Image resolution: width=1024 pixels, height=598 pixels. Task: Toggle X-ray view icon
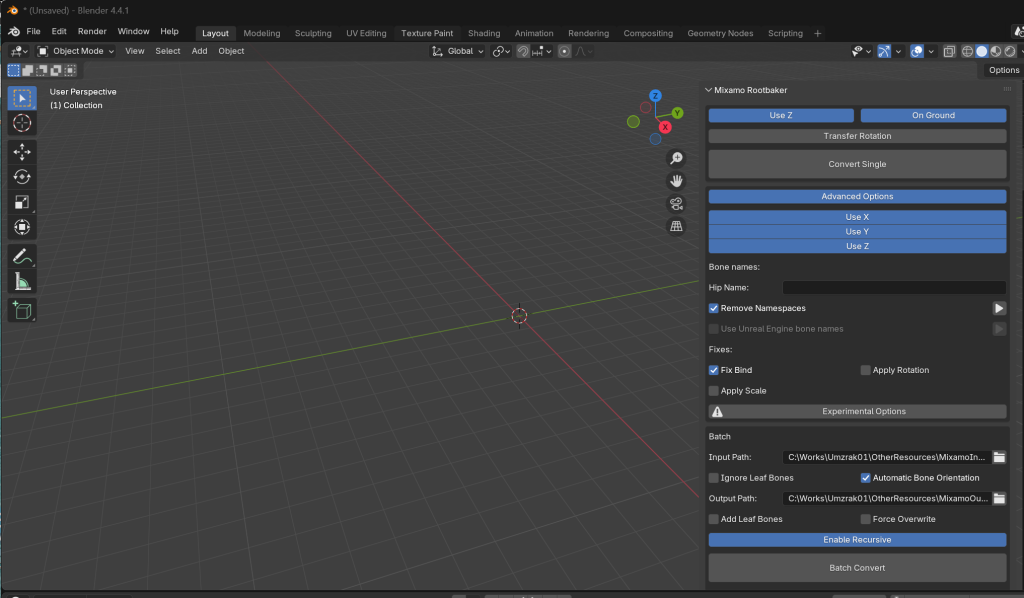click(x=949, y=51)
